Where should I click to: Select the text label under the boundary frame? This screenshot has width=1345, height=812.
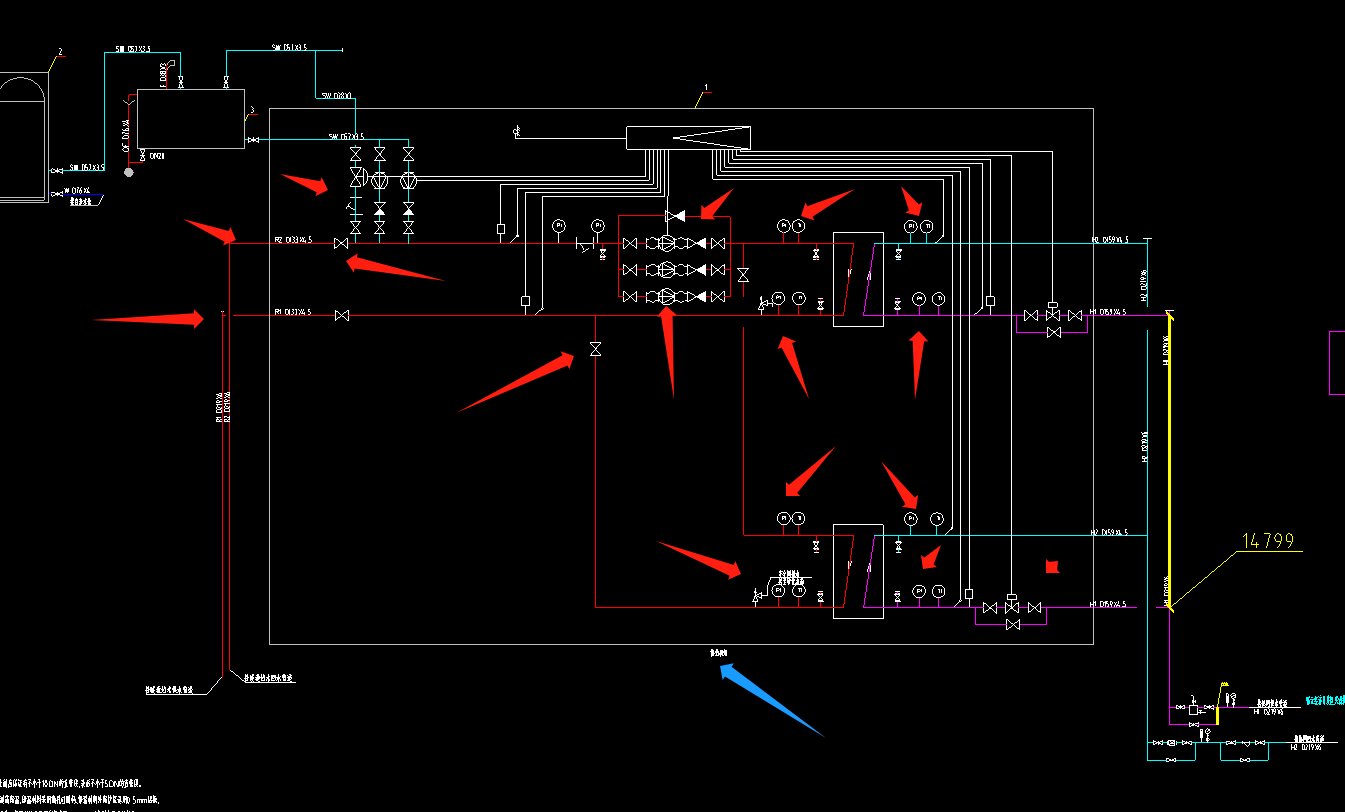click(x=720, y=653)
